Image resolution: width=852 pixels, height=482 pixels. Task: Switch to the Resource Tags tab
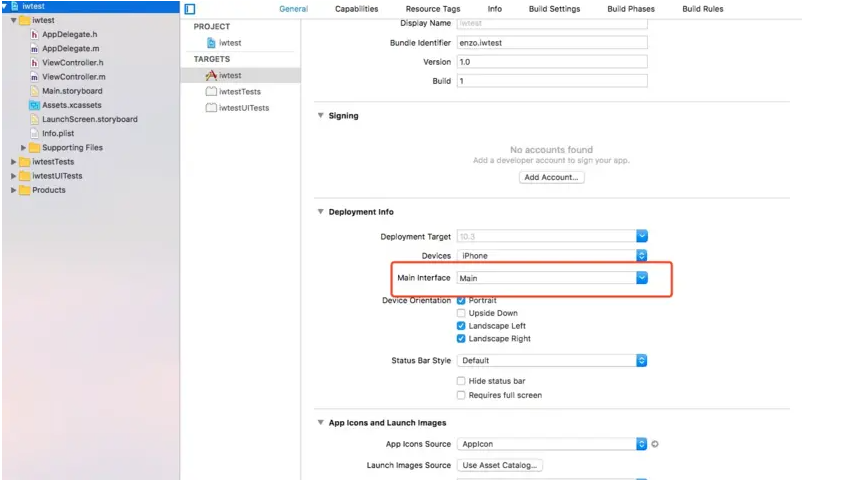(x=433, y=9)
